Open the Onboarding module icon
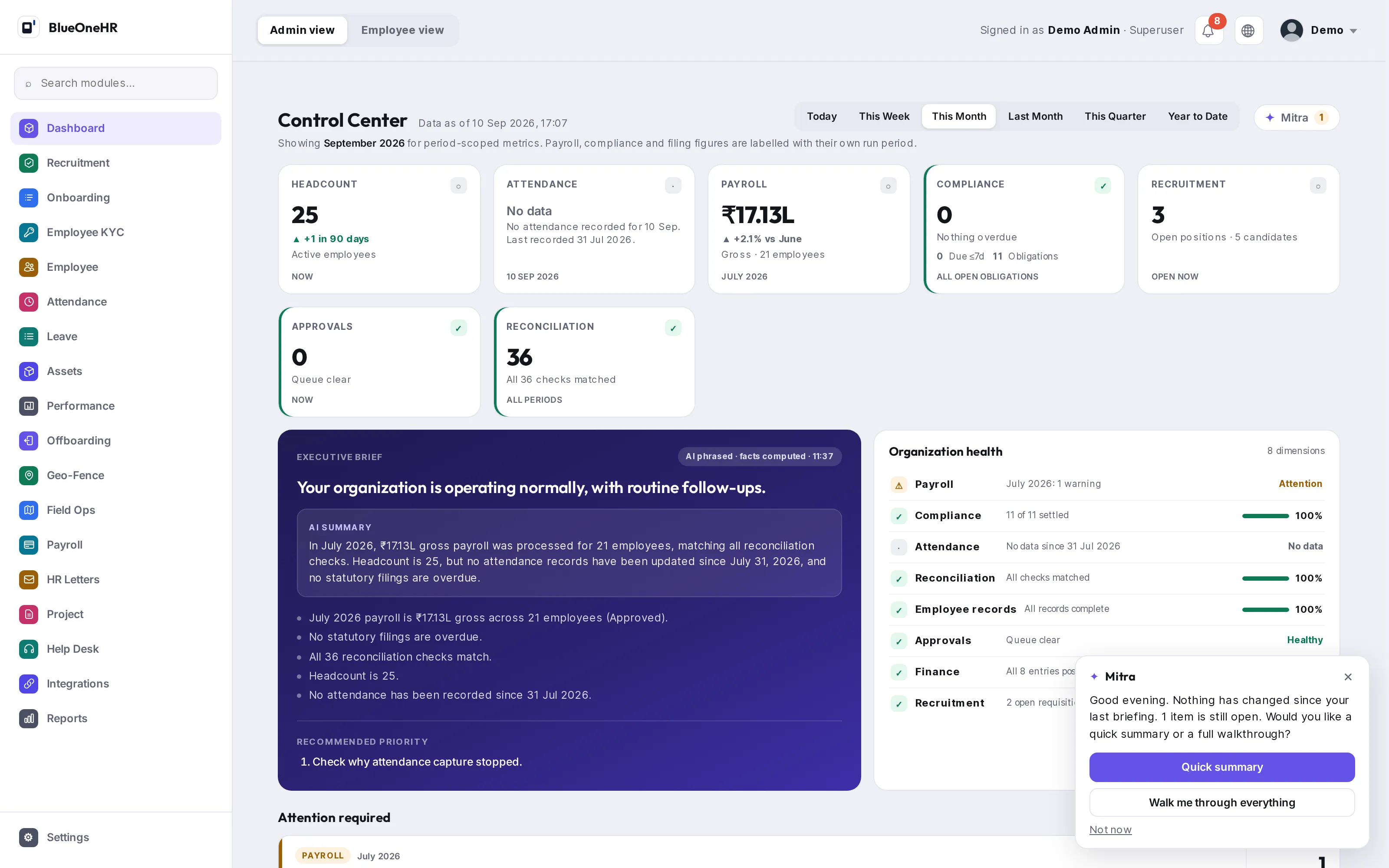The image size is (1389, 868). tap(29, 197)
